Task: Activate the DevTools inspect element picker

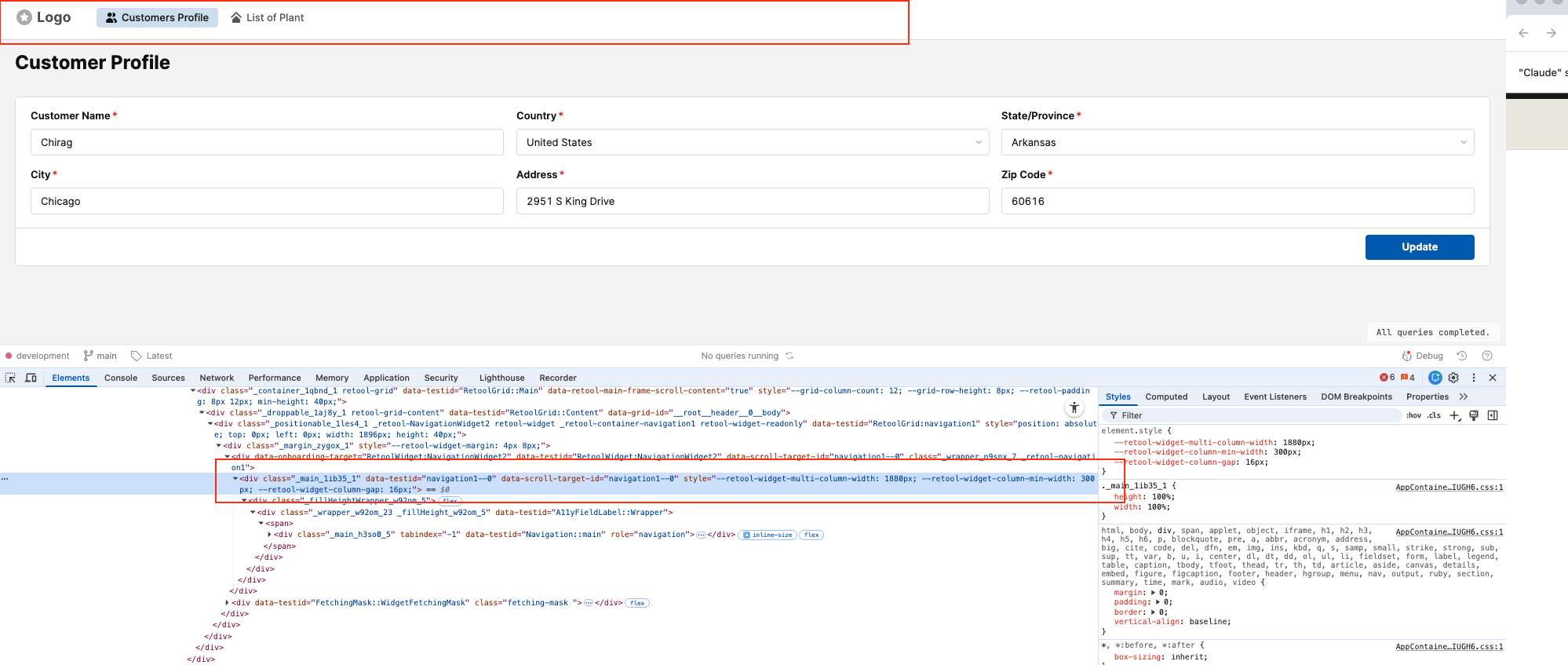Action: click(x=11, y=378)
